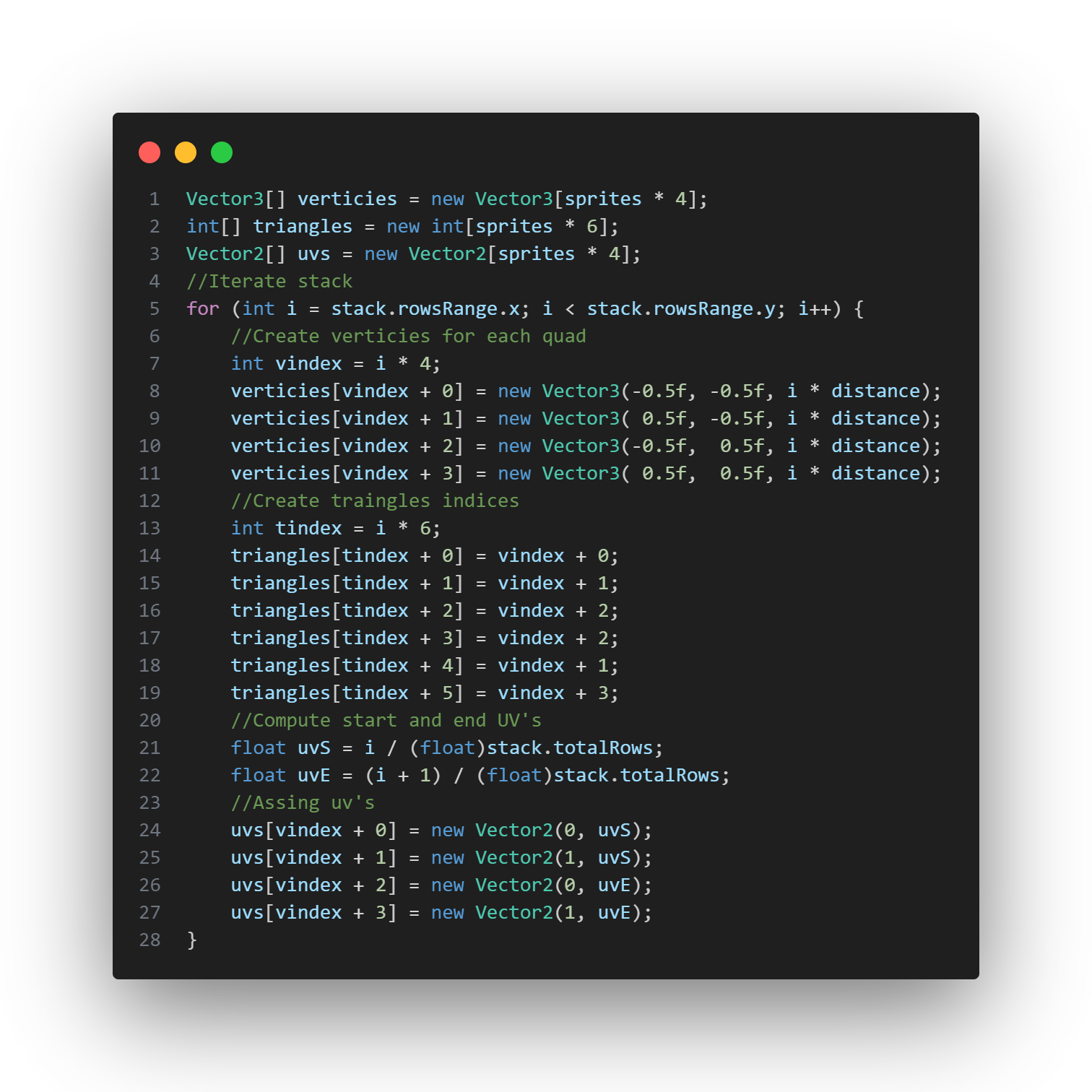Click 'stack.totalRows' on line 21
The height and width of the screenshot is (1092, 1092).
pos(570,747)
